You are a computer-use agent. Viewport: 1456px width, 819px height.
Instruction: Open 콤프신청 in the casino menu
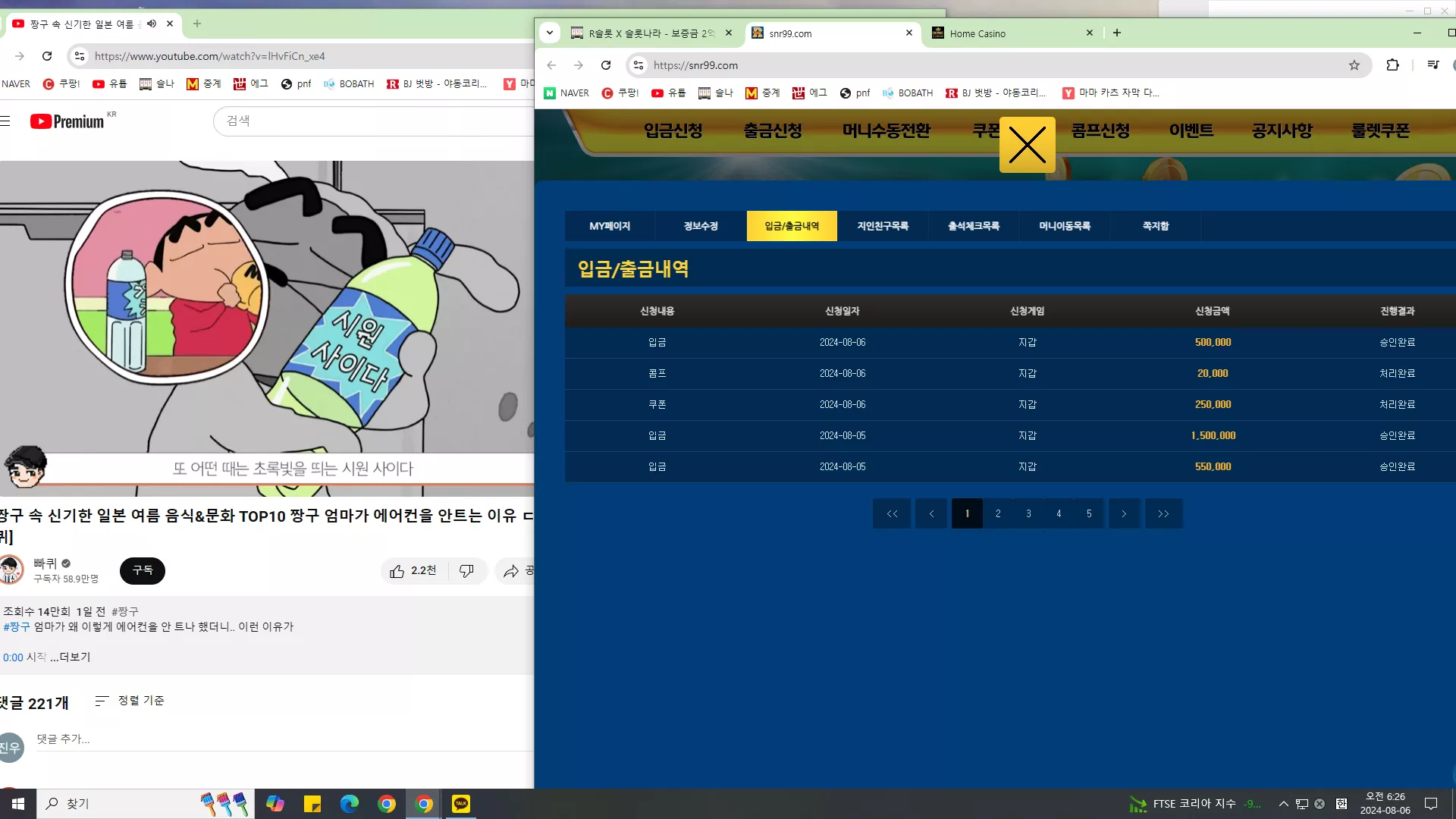point(1100,130)
